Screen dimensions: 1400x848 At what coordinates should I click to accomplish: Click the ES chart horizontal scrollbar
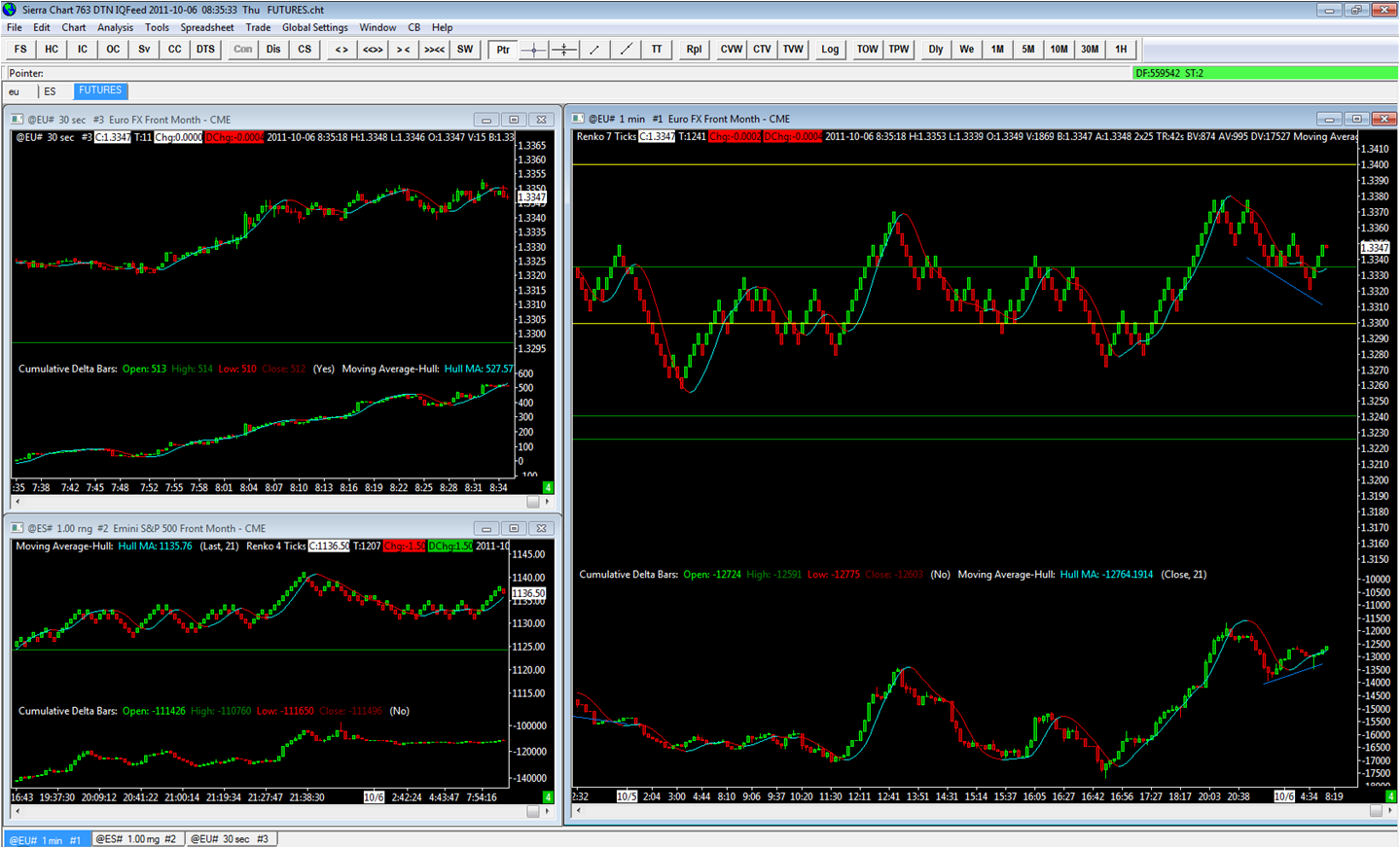(282, 811)
